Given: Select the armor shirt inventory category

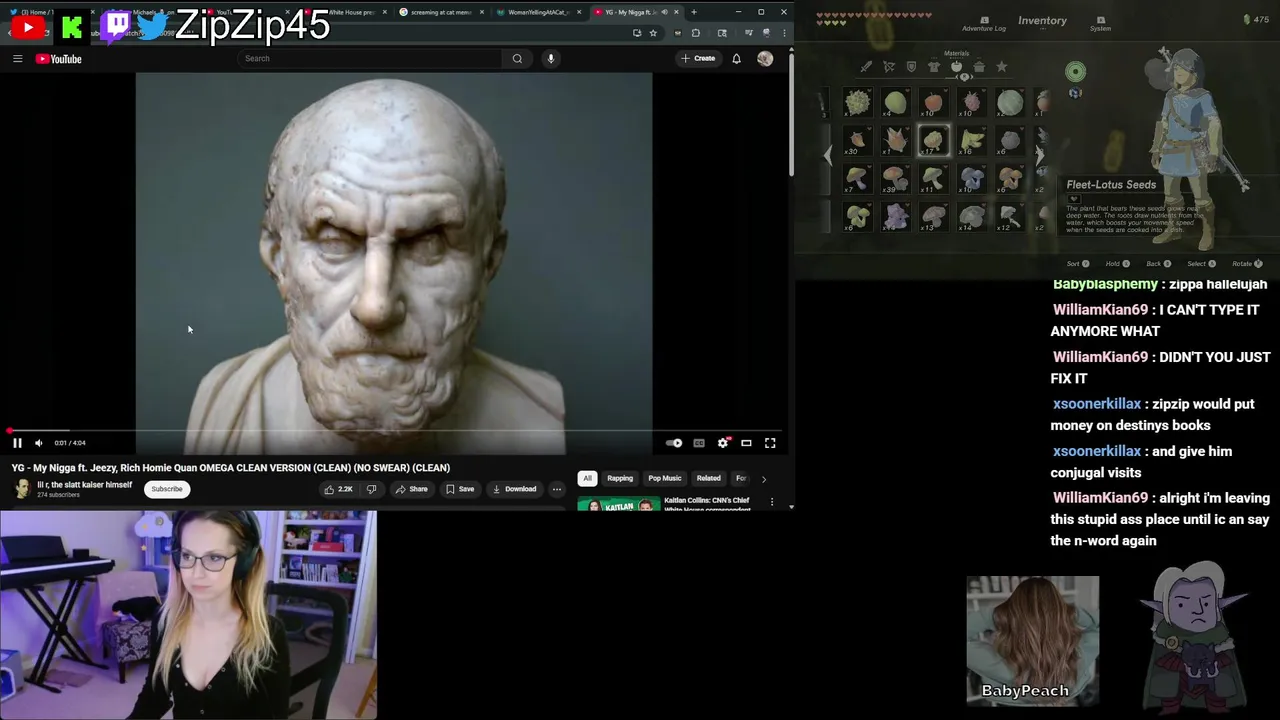Looking at the screenshot, I should [x=934, y=67].
